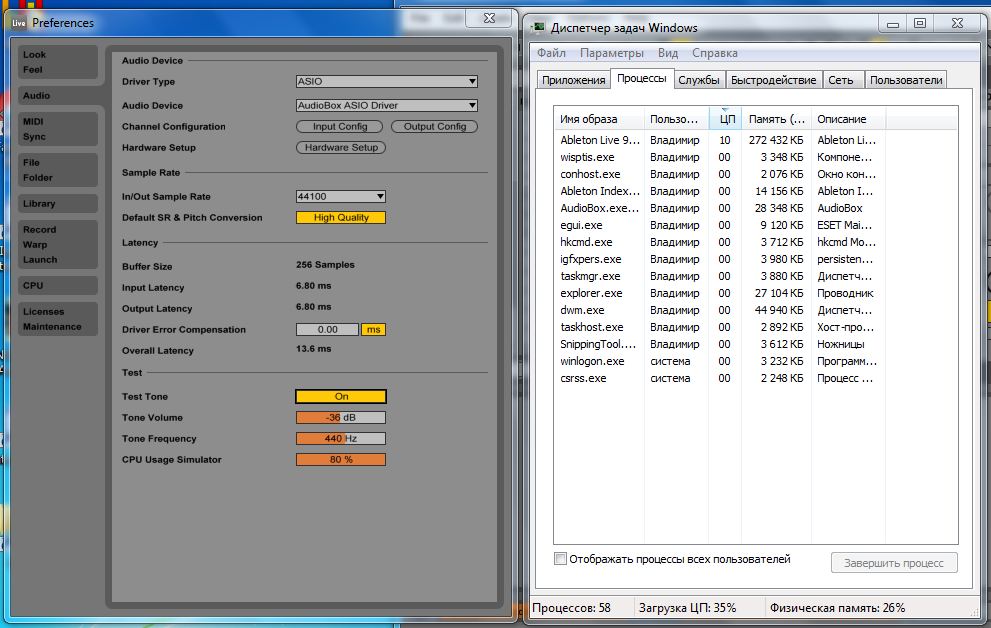Sort by the Описание column header

(x=848, y=119)
